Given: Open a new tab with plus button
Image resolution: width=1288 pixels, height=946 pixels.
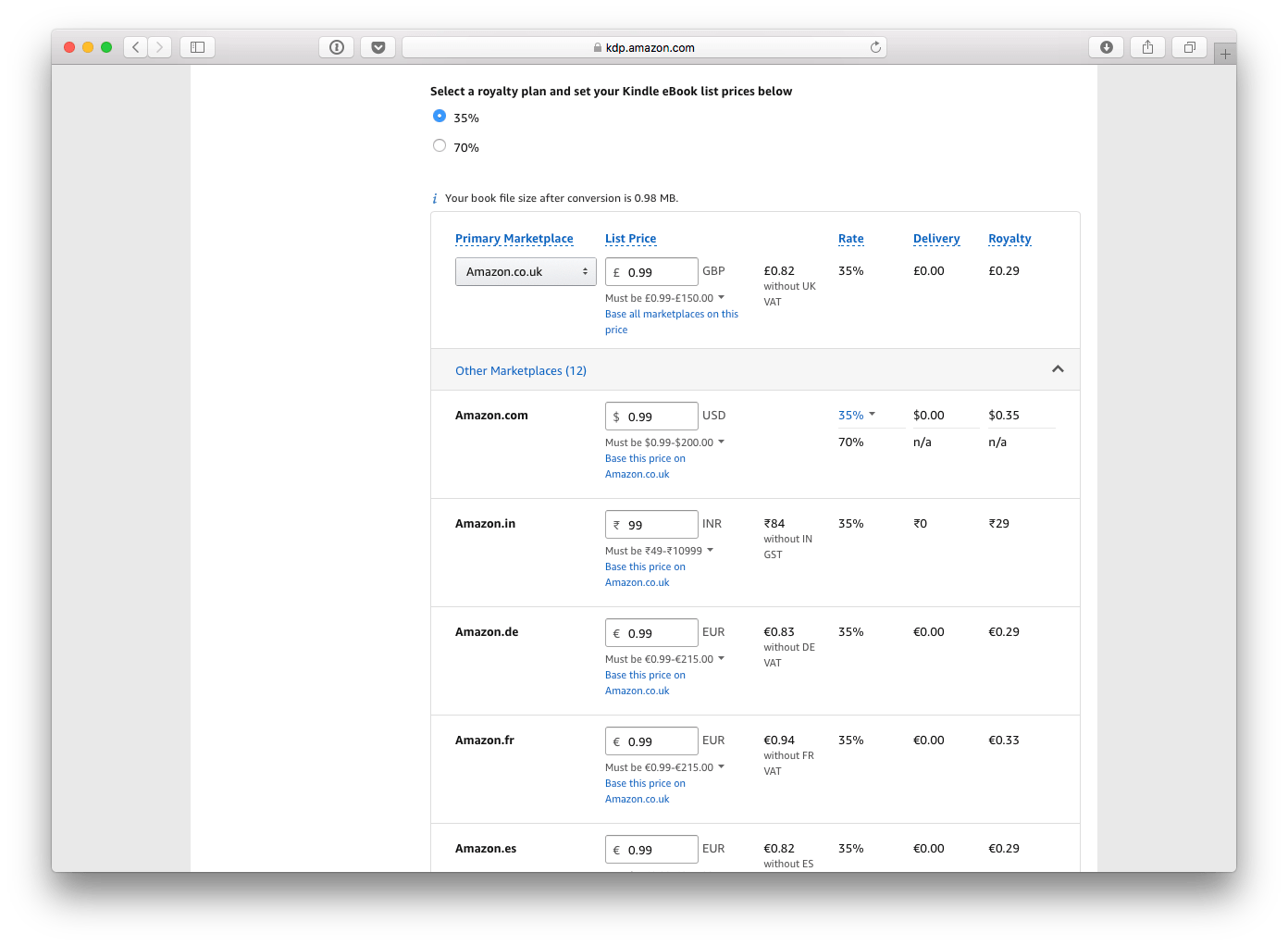Looking at the screenshot, I should click(1225, 55).
